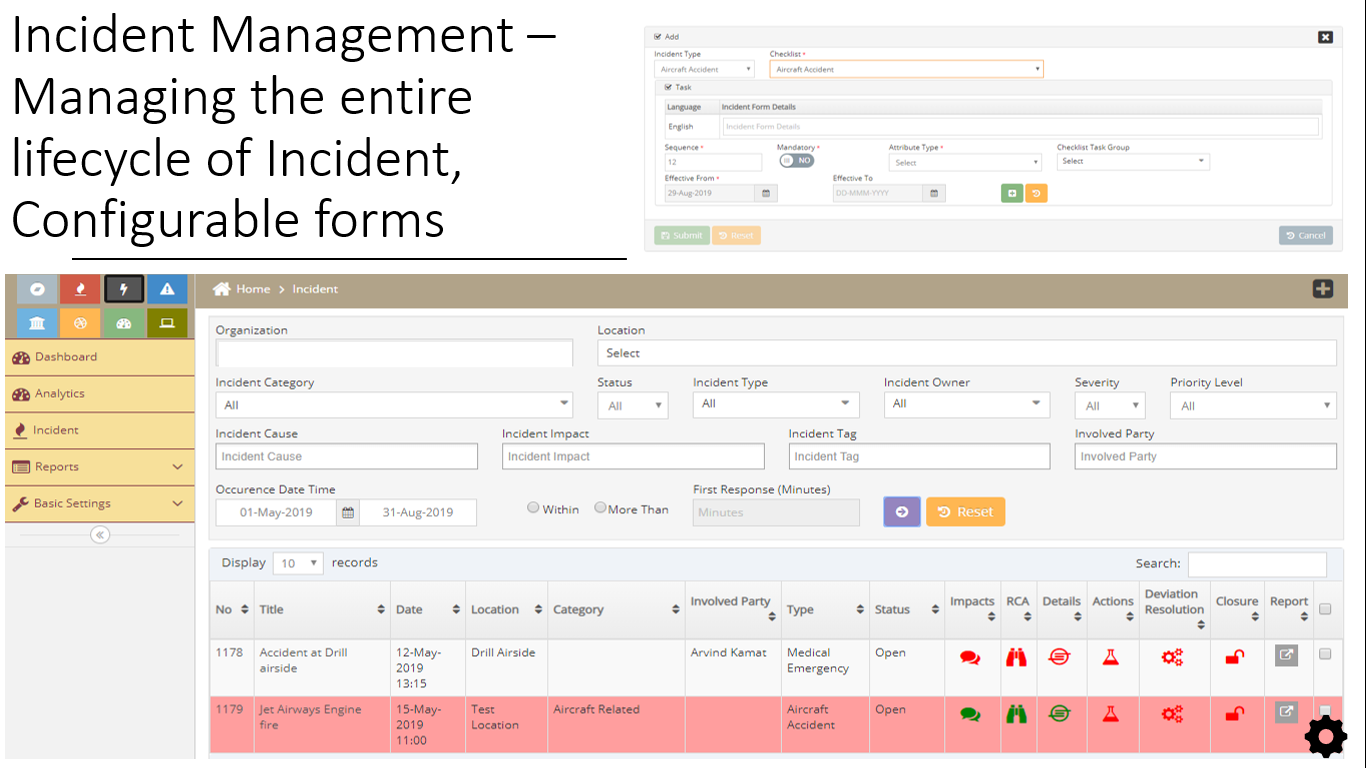Click the Home icon in breadcrumb
Screen dimensions: 1366x768
(x=222, y=289)
